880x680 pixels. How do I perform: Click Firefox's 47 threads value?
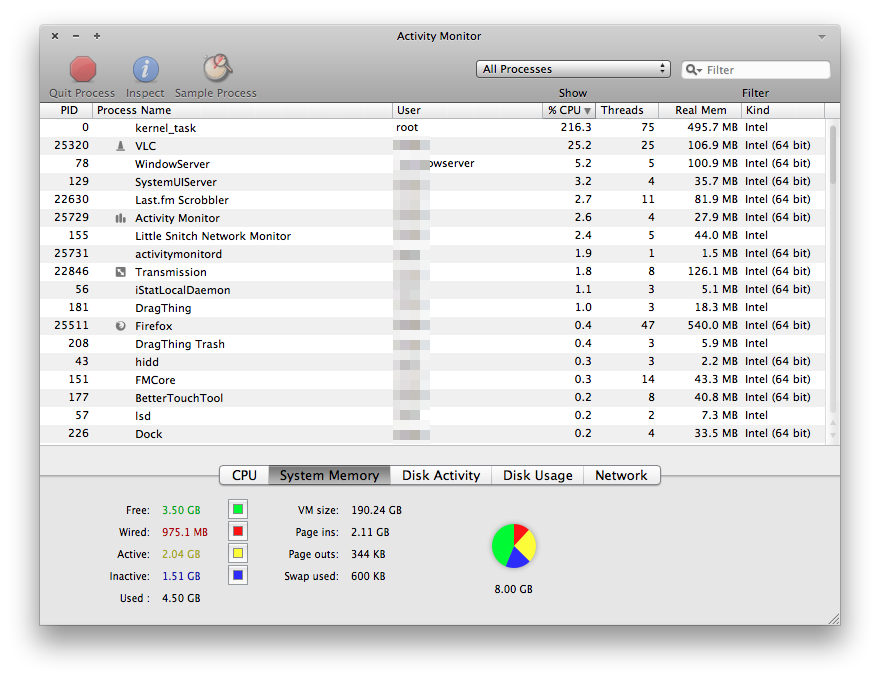point(648,325)
